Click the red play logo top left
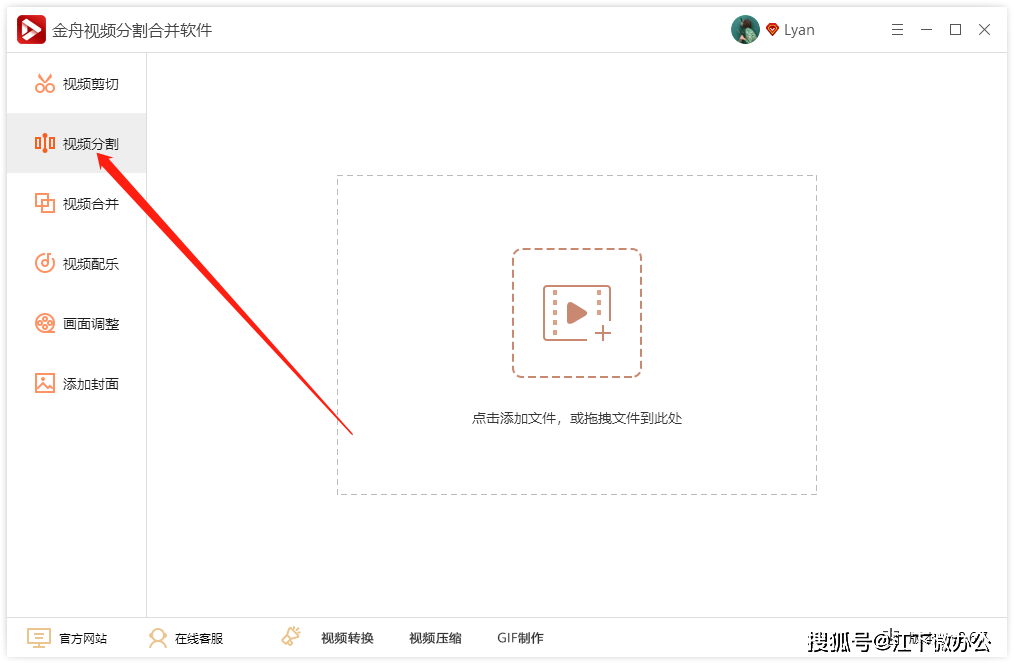1014x664 pixels. click(x=31, y=30)
